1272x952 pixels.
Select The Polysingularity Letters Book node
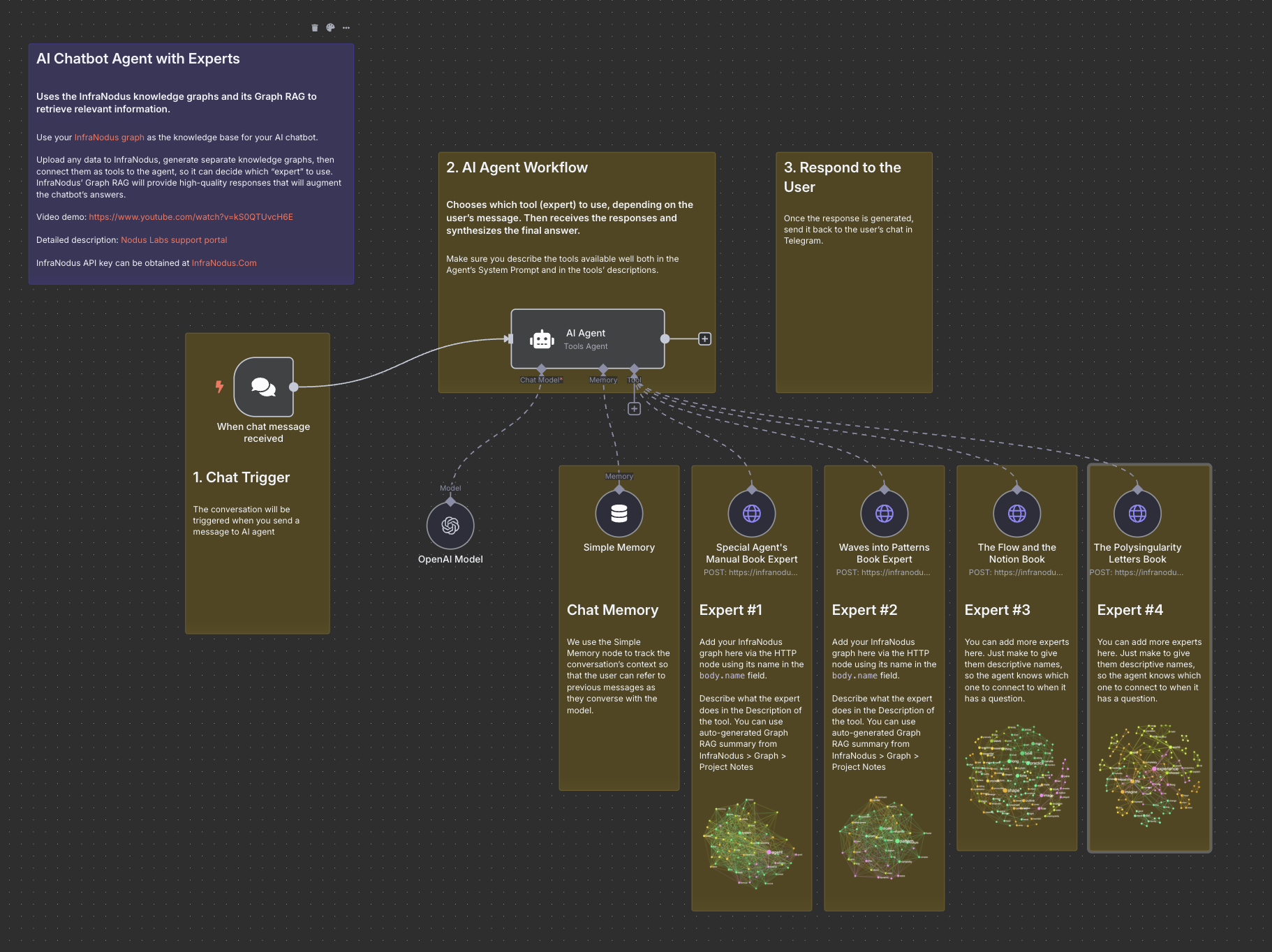tap(1138, 514)
